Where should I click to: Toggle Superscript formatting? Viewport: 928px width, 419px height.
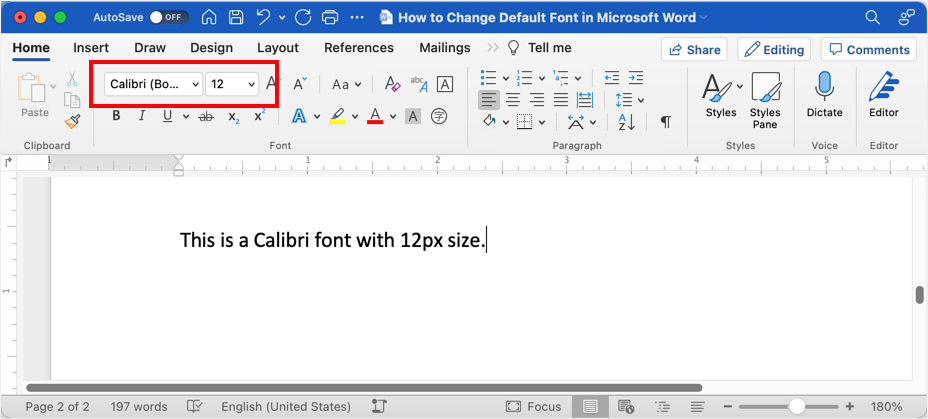coord(259,115)
